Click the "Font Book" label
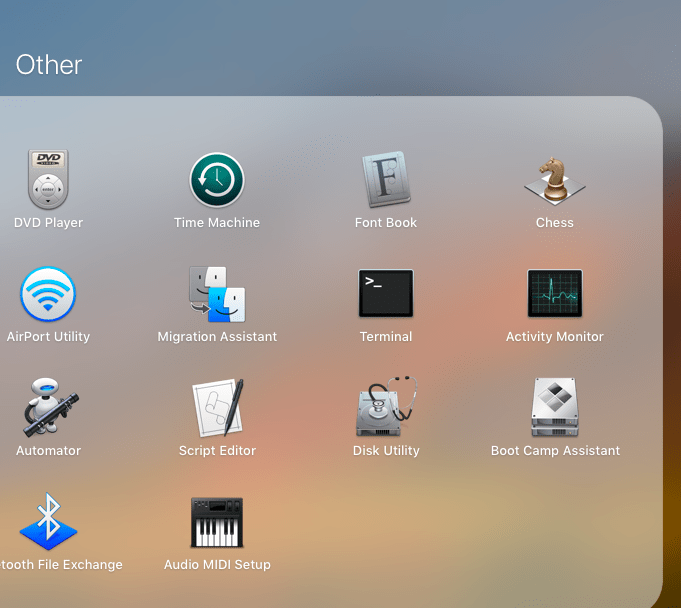The height and width of the screenshot is (608, 681). click(x=386, y=222)
